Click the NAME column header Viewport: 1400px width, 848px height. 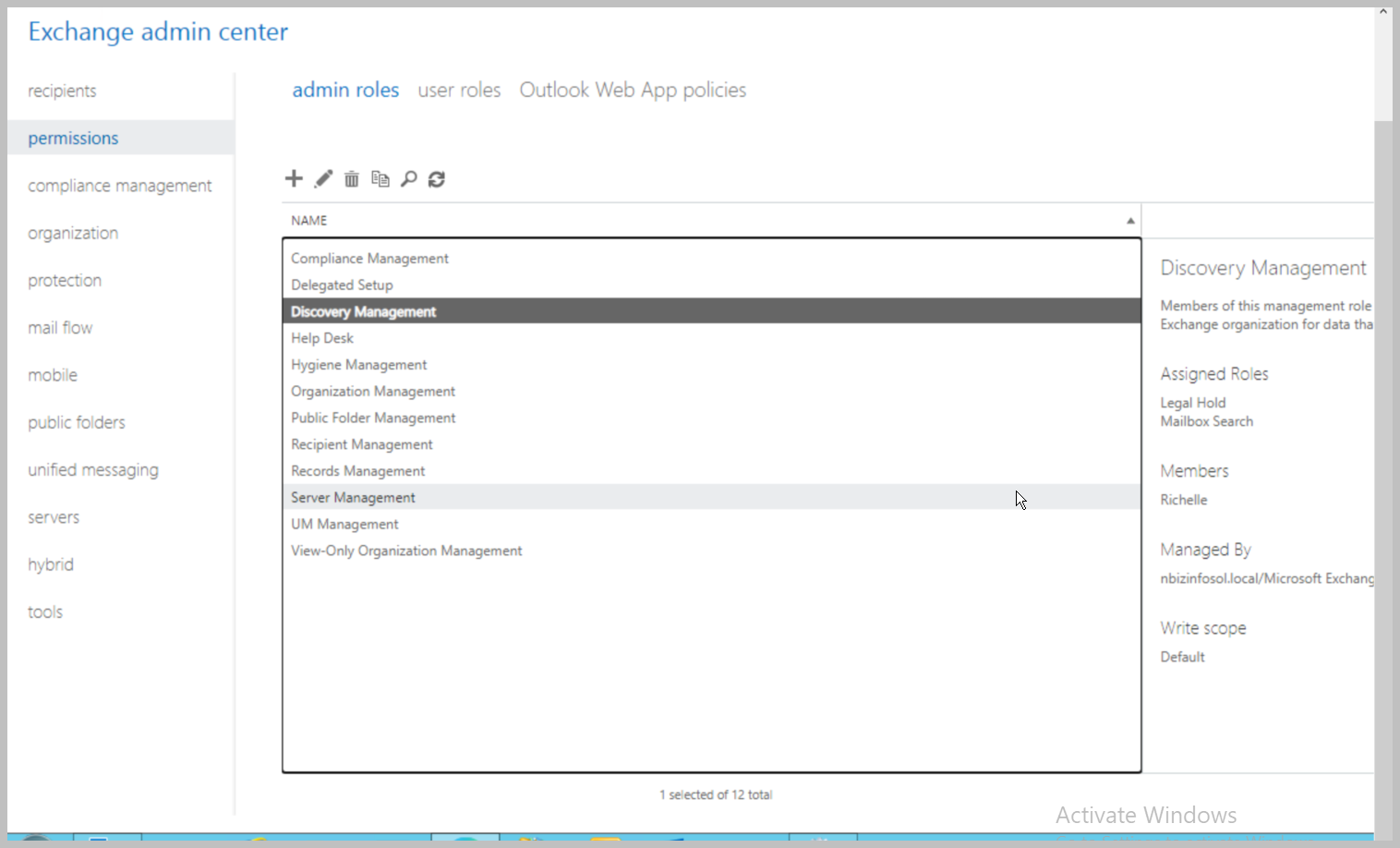point(711,220)
